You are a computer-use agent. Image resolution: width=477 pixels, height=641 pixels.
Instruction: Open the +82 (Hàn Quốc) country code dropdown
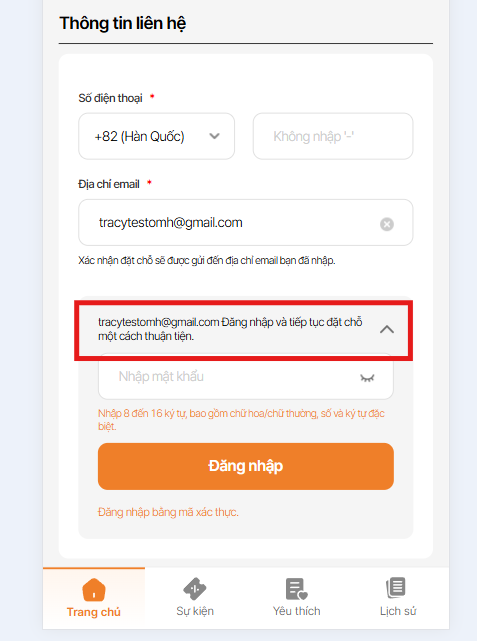click(157, 136)
